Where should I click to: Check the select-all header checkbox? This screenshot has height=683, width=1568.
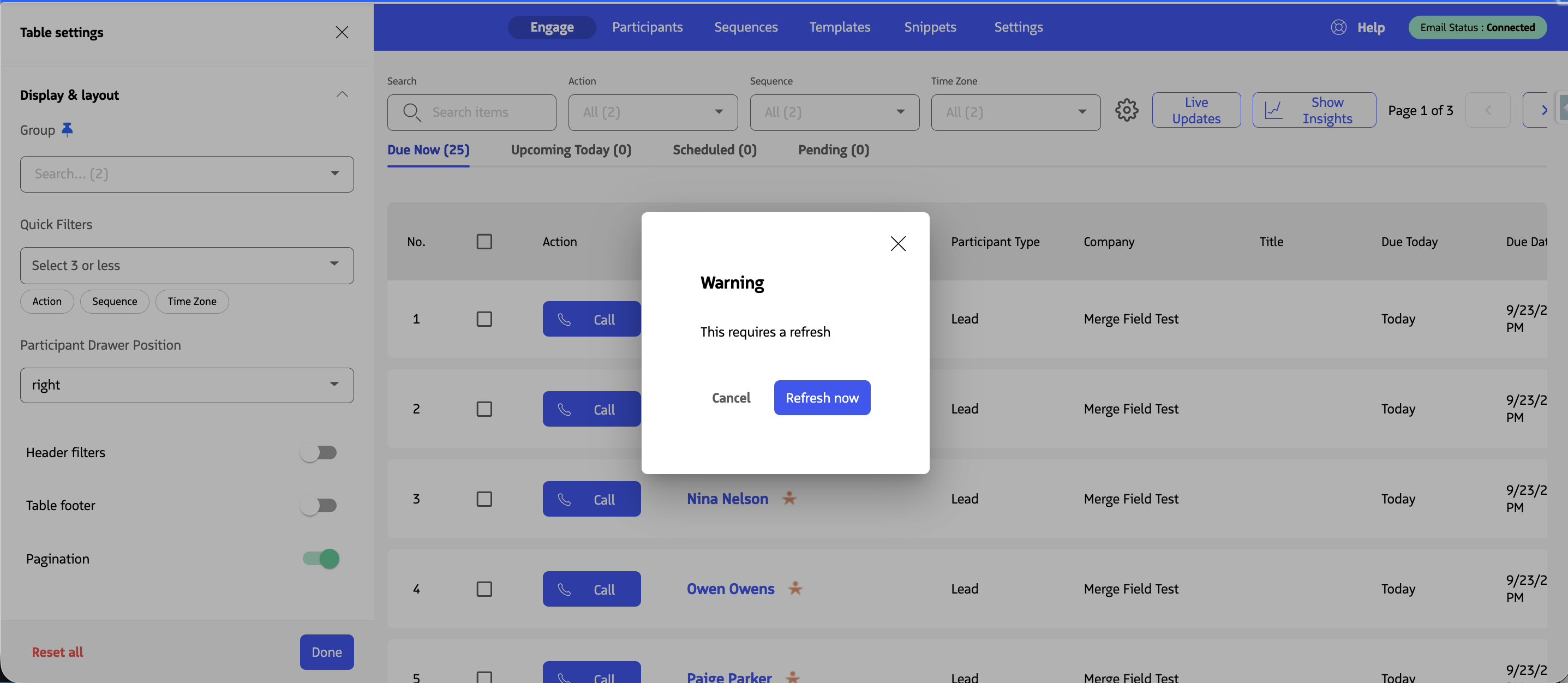tap(484, 242)
